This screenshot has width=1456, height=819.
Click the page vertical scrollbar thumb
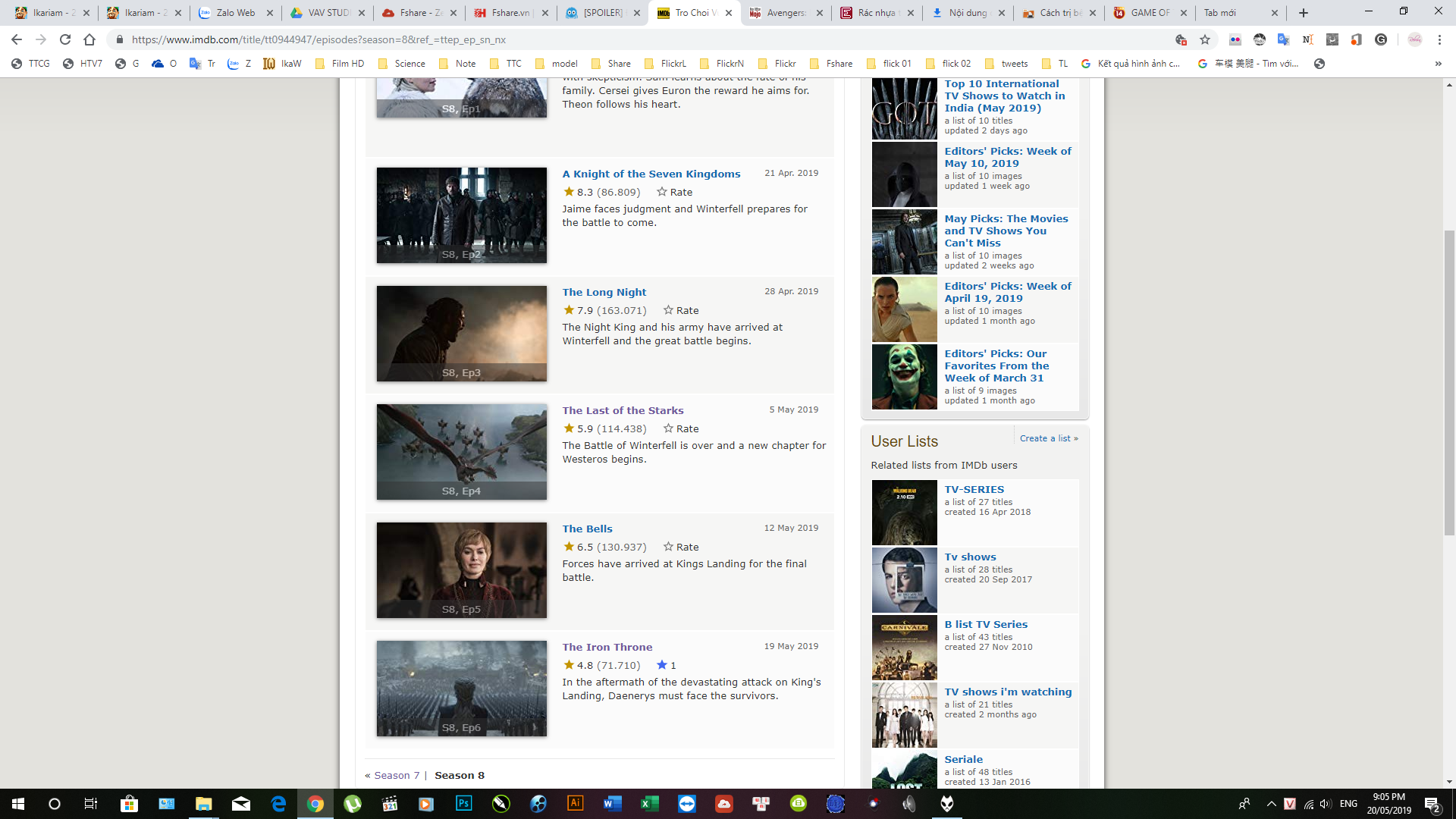click(x=1449, y=383)
